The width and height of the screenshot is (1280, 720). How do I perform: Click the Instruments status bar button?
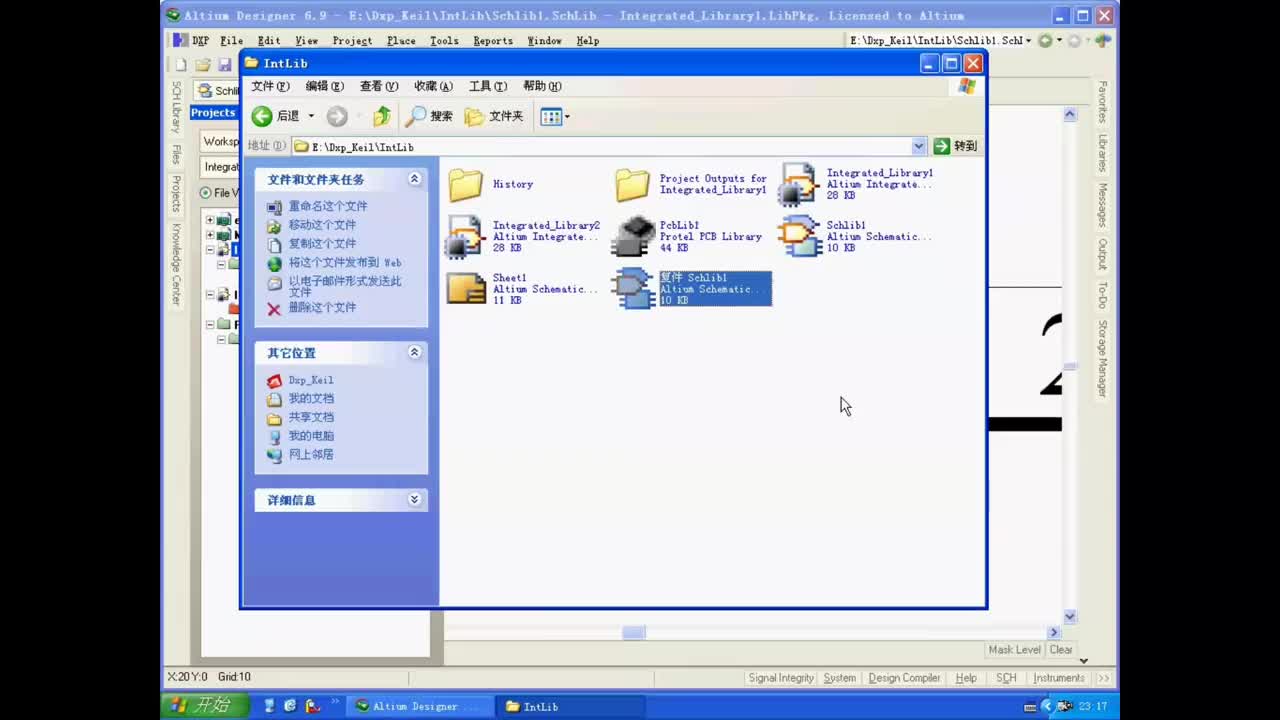pyautogui.click(x=1059, y=678)
